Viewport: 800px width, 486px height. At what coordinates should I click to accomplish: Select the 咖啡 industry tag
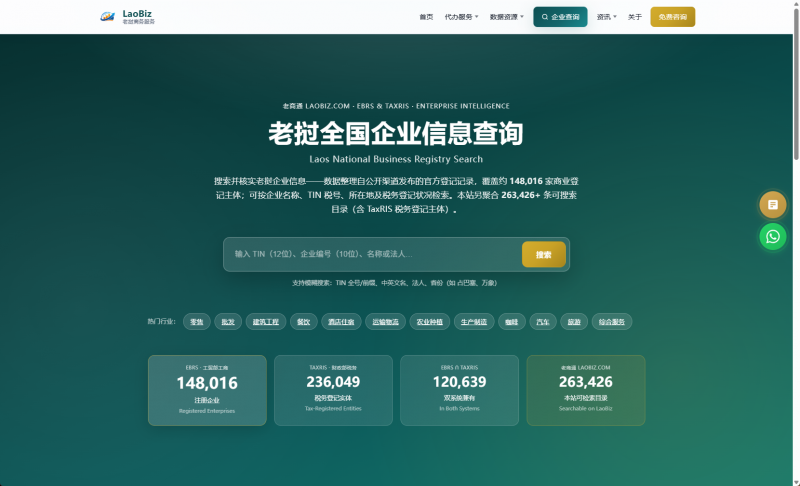512,322
